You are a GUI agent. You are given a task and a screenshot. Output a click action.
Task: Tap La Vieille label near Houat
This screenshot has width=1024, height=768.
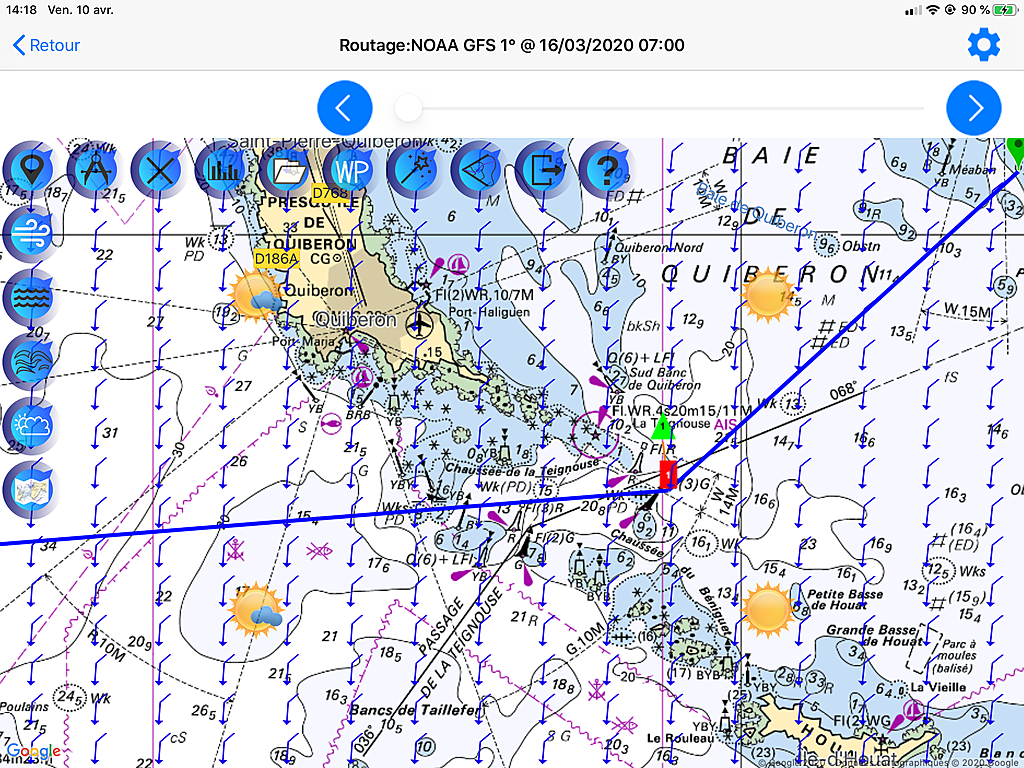tap(937, 687)
